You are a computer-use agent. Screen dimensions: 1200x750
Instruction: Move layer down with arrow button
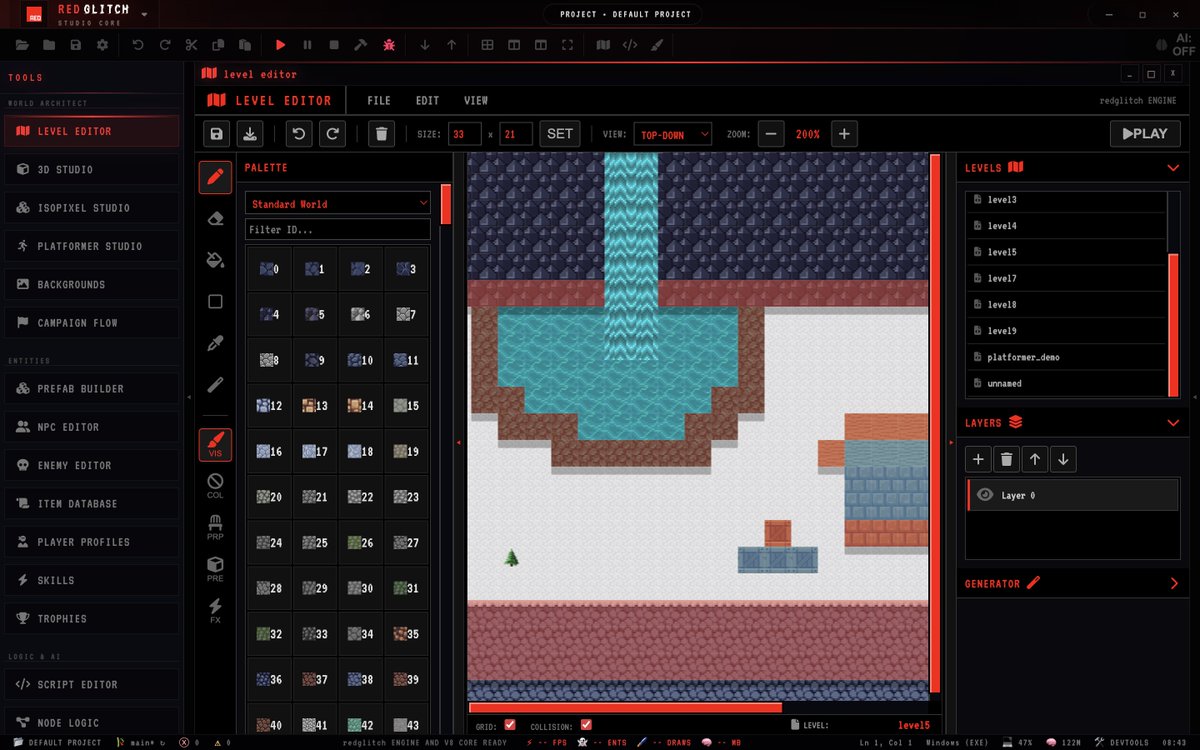click(1063, 460)
